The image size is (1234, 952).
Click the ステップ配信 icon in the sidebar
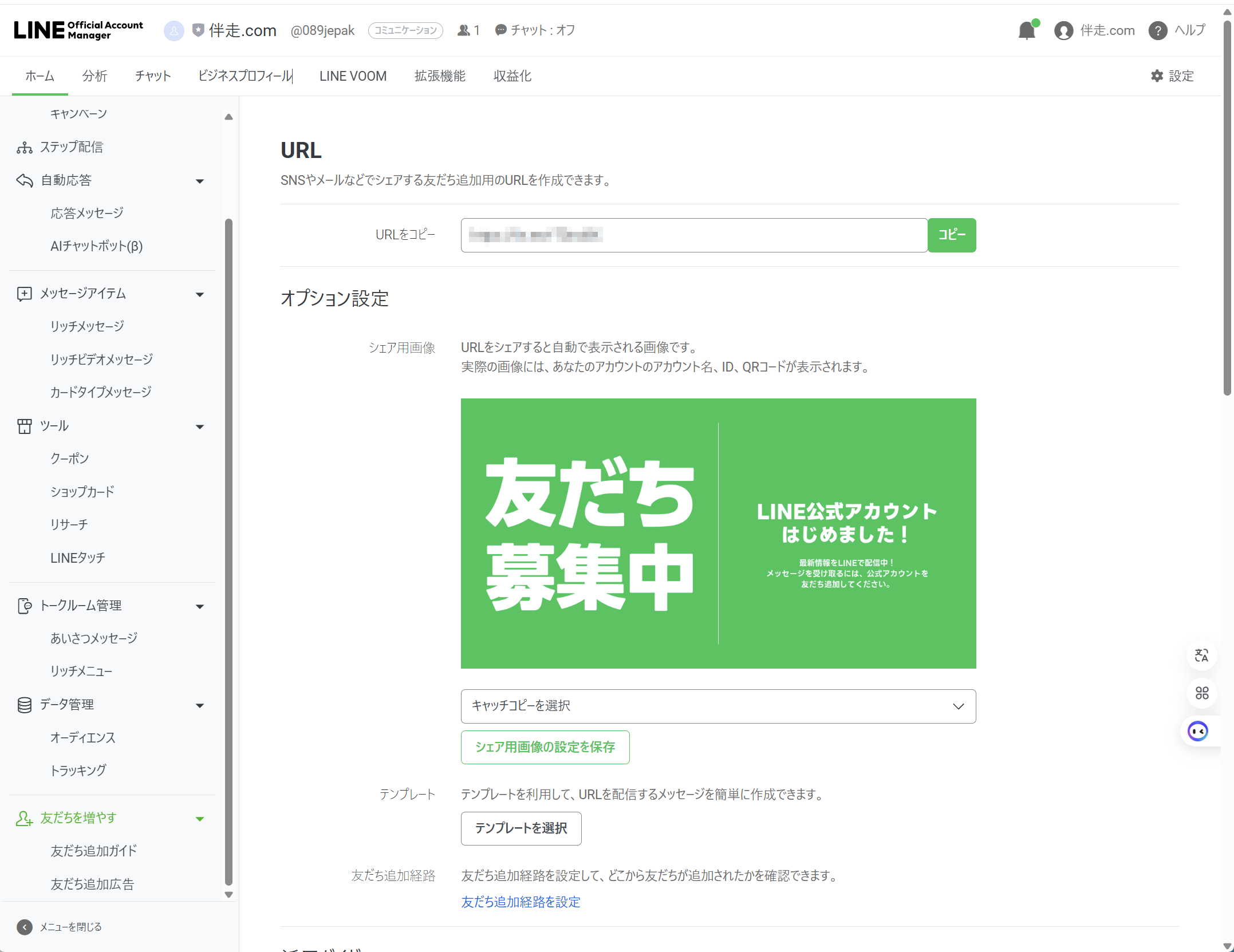point(25,148)
